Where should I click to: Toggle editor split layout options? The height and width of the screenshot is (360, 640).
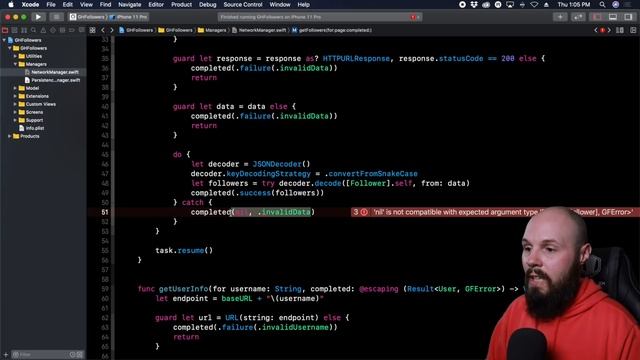coord(620,30)
